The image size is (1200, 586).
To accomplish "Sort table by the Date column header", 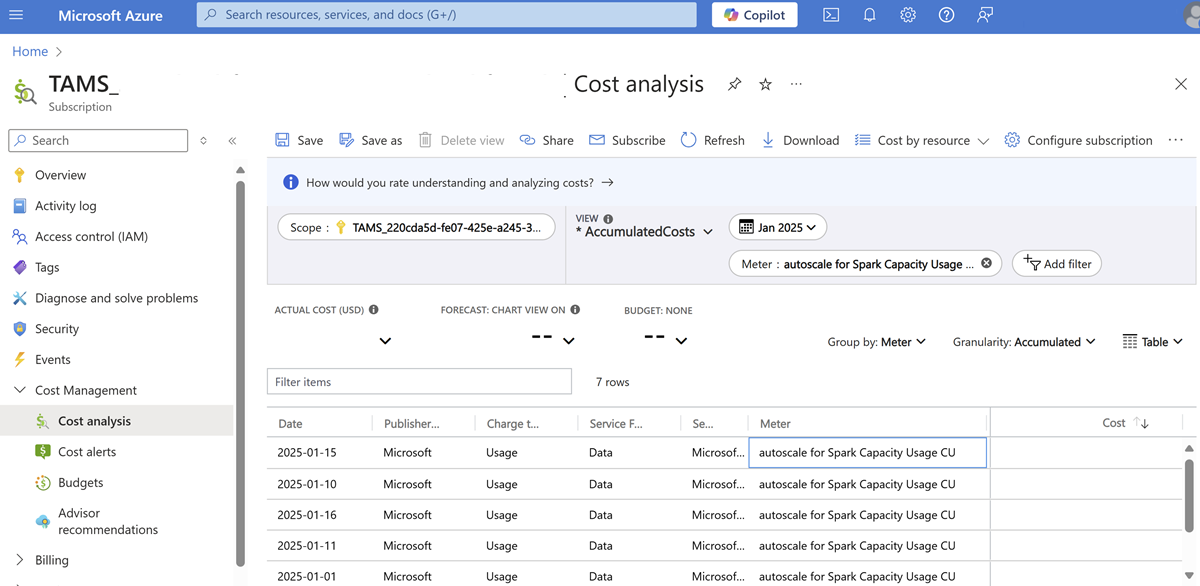I will click(x=290, y=424).
